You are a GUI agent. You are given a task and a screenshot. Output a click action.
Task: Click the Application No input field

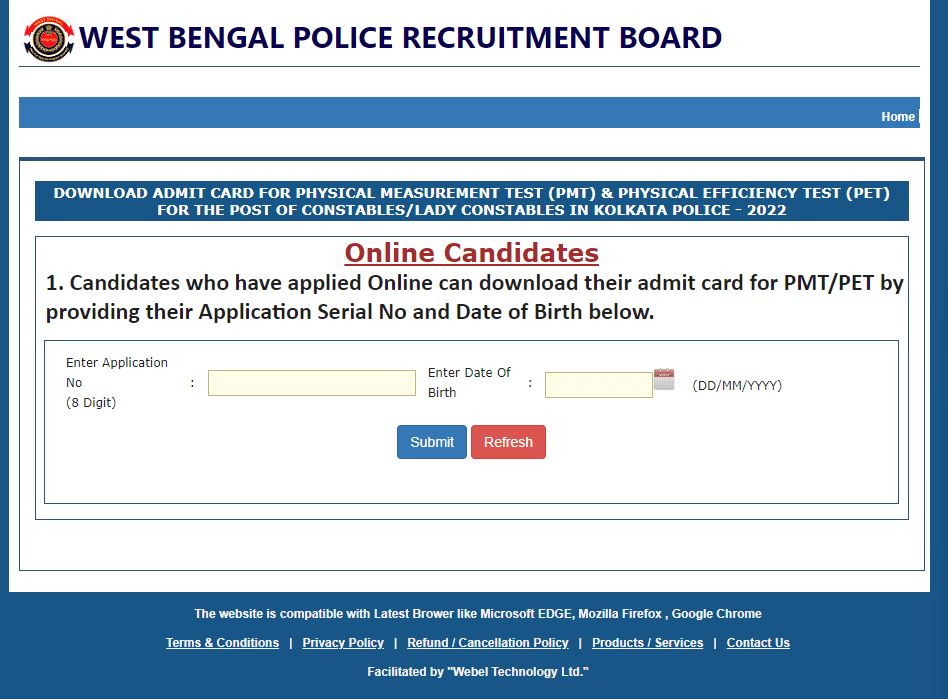[311, 383]
